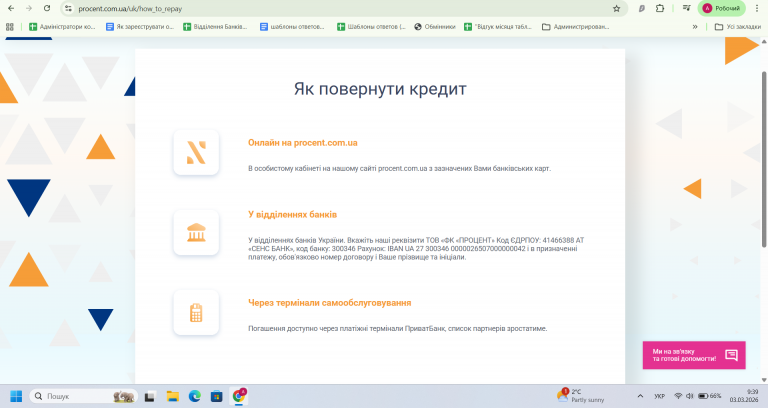Click the bank requisites paragraph with IBAN

click(416, 249)
